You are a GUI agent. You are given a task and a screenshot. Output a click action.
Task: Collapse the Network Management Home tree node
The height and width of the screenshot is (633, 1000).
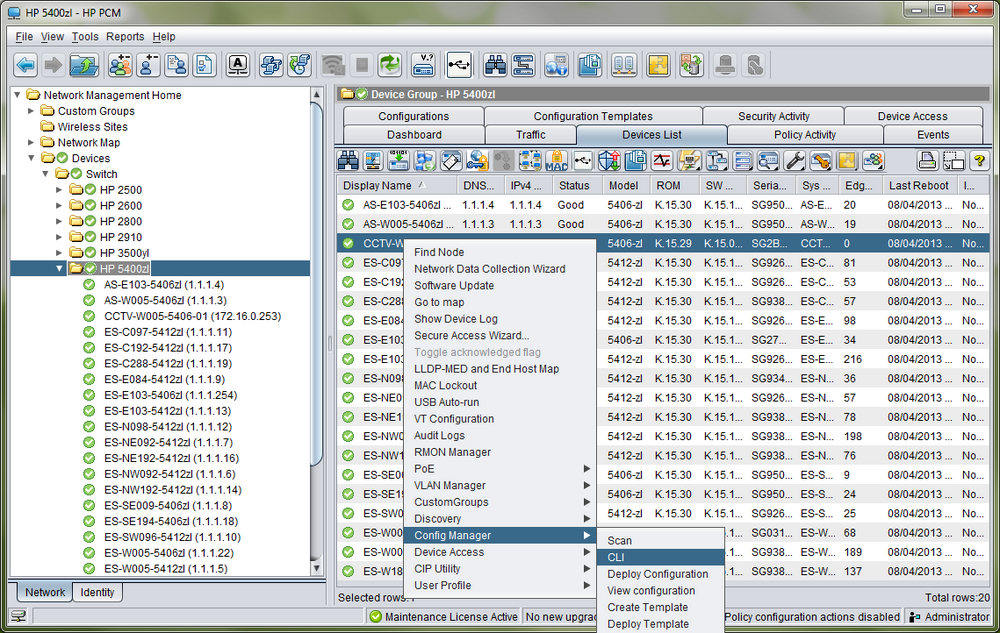[x=17, y=95]
